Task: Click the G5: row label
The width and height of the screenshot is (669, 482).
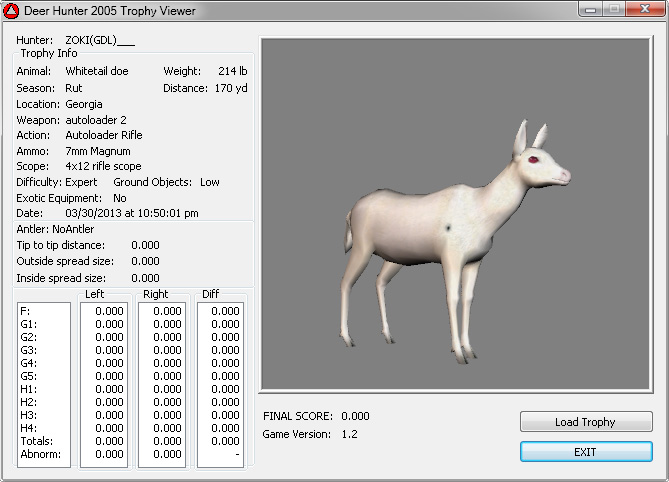Action: coord(29,376)
